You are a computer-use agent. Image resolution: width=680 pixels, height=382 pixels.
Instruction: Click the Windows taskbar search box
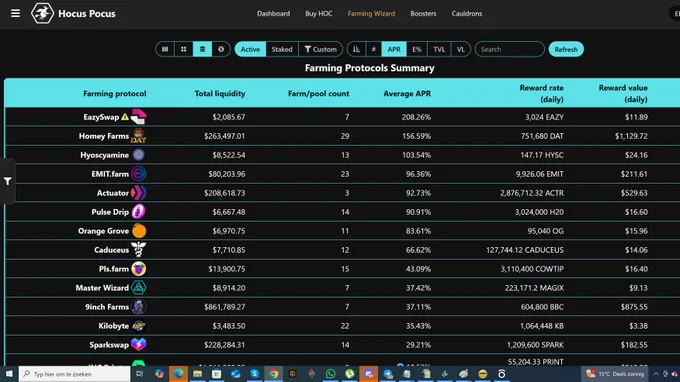(75, 374)
